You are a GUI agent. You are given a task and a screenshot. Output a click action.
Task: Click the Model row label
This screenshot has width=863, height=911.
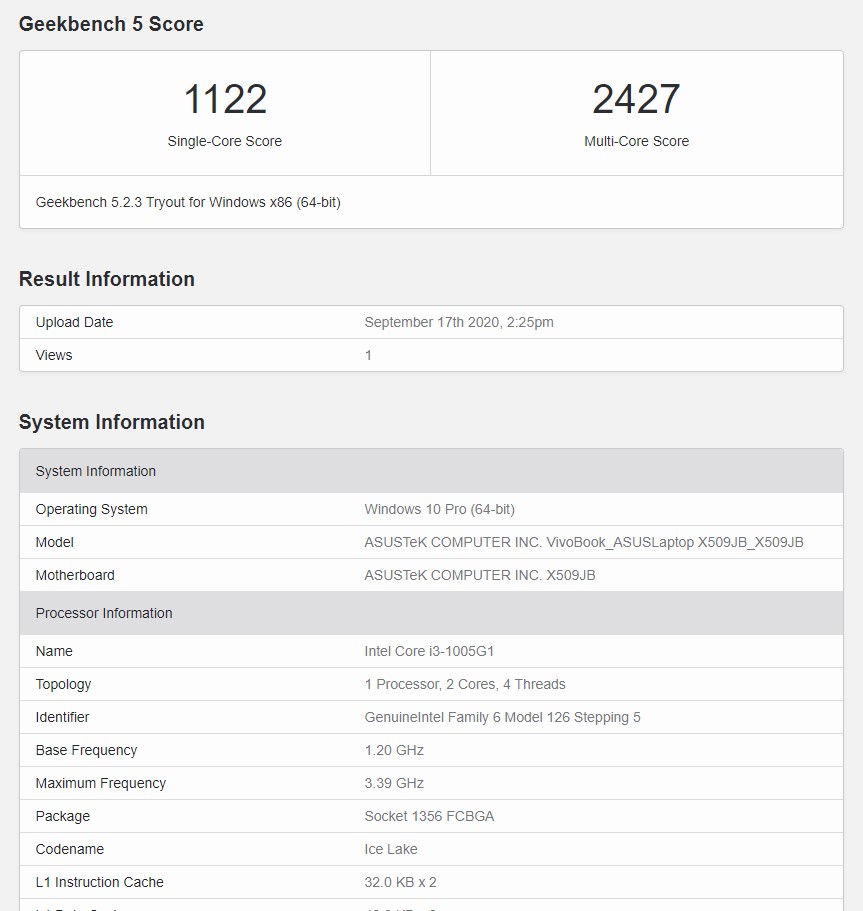coord(55,542)
